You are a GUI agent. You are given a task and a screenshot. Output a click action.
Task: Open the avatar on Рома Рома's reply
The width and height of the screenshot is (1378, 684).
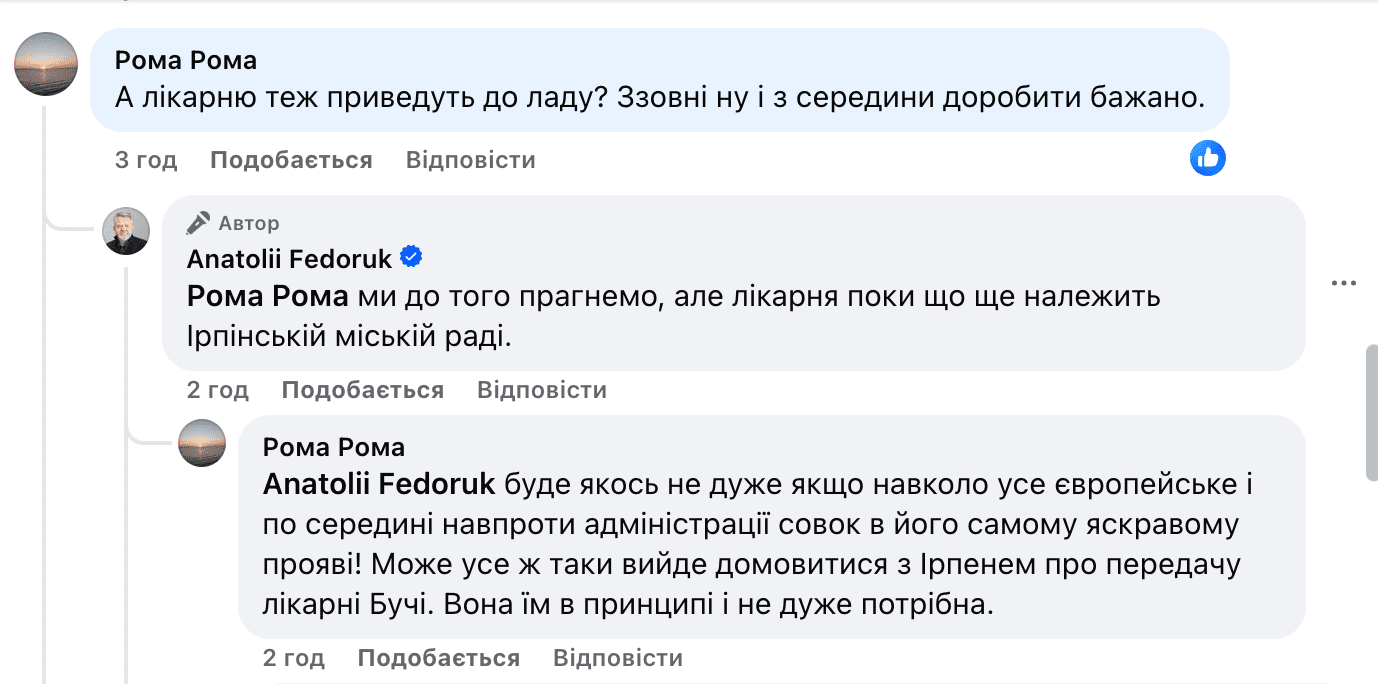(202, 443)
